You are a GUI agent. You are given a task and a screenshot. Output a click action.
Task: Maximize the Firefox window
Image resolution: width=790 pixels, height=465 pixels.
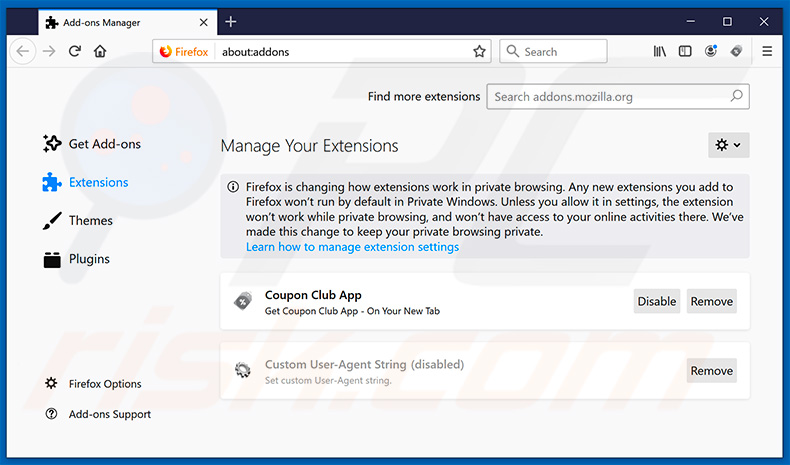click(x=727, y=22)
